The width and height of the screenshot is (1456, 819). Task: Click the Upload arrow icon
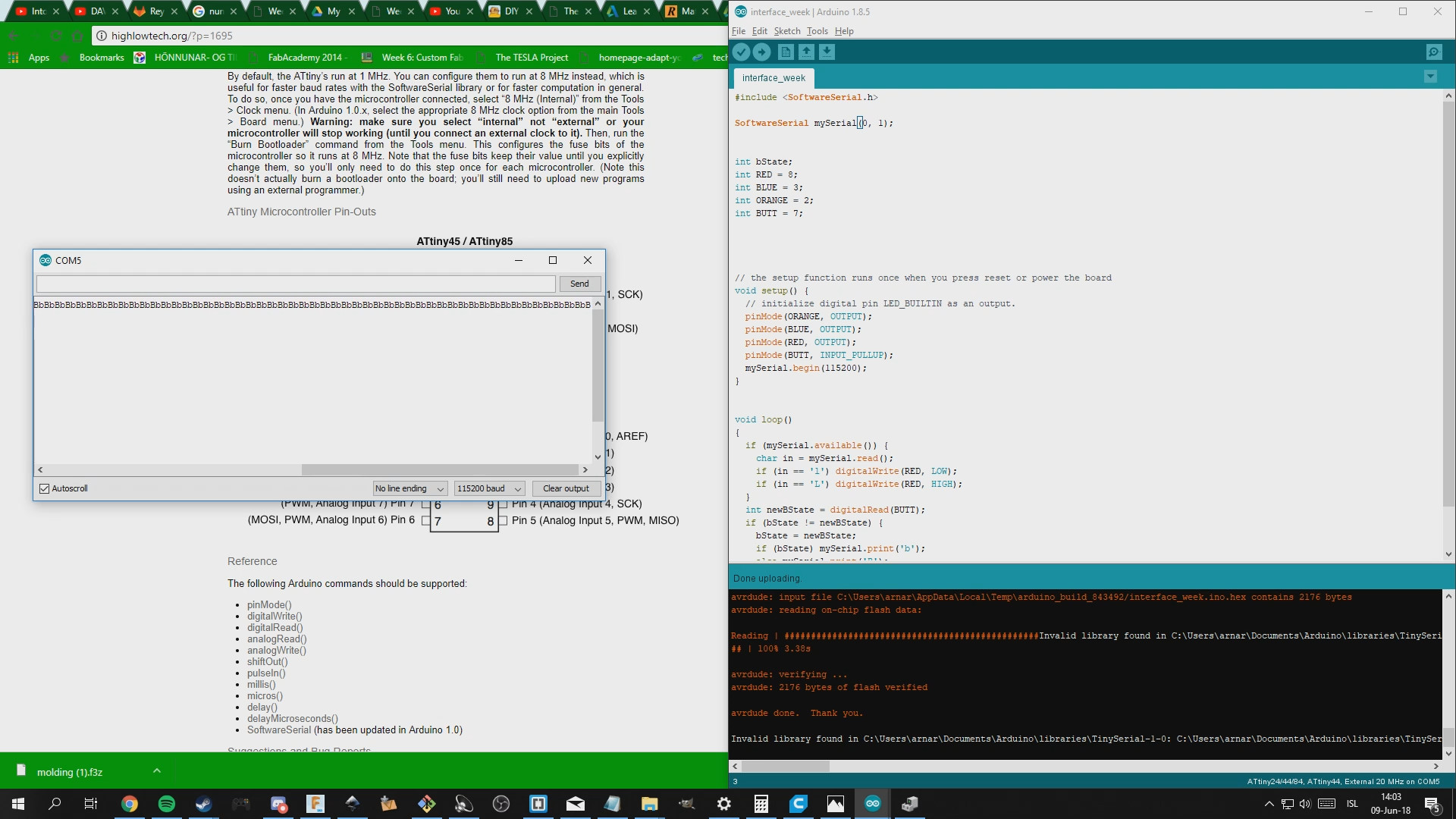(x=761, y=52)
